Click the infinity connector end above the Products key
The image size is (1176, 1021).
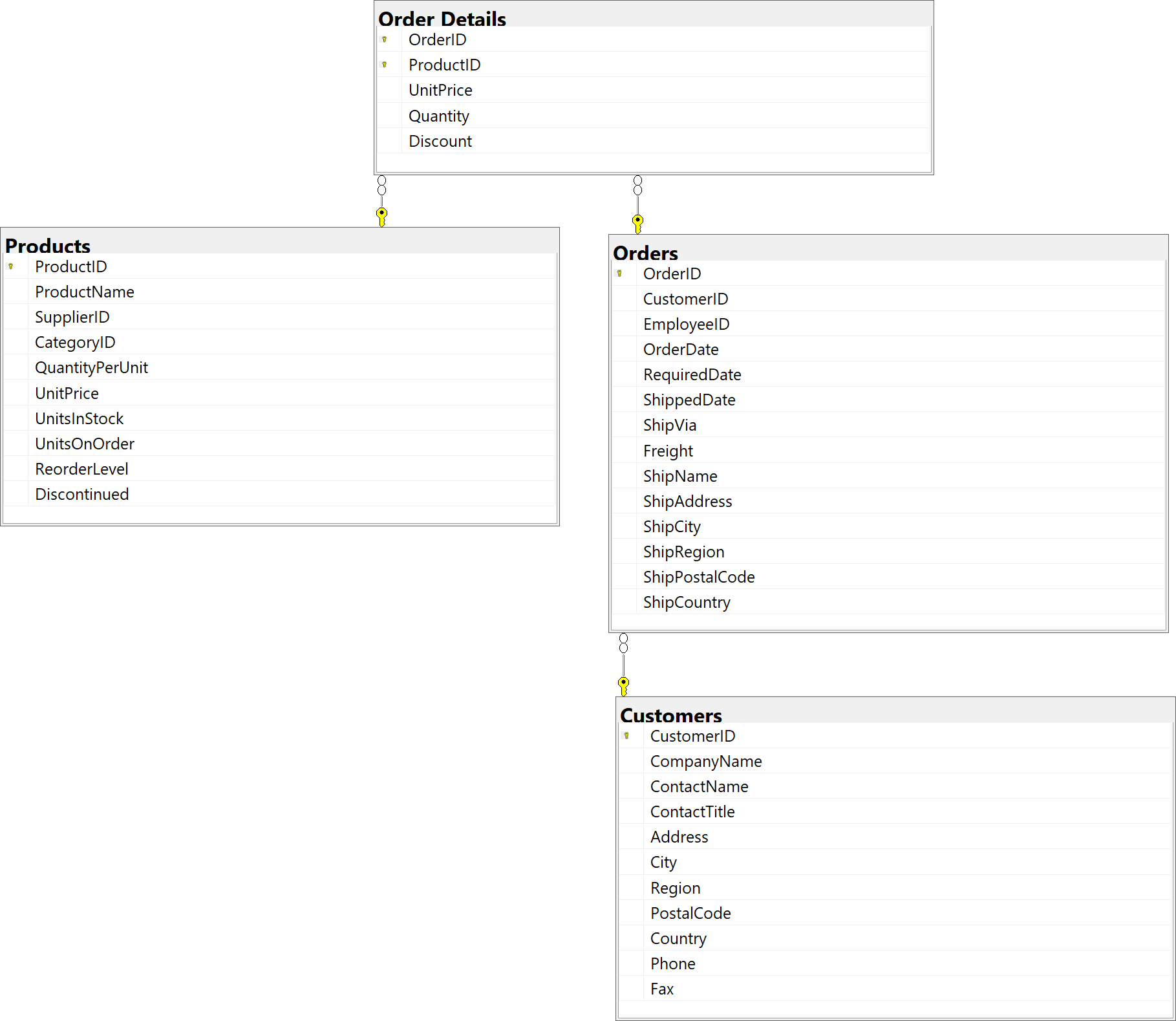(382, 186)
